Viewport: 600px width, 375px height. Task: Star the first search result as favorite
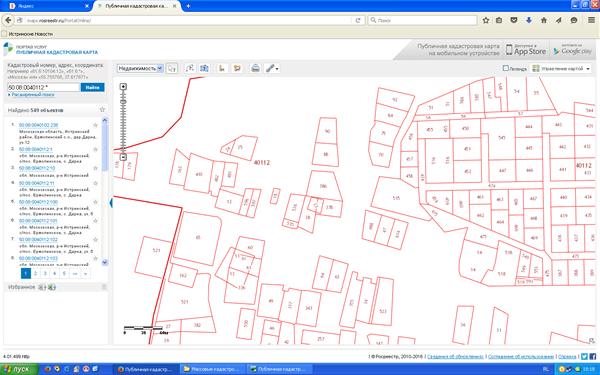(x=95, y=125)
